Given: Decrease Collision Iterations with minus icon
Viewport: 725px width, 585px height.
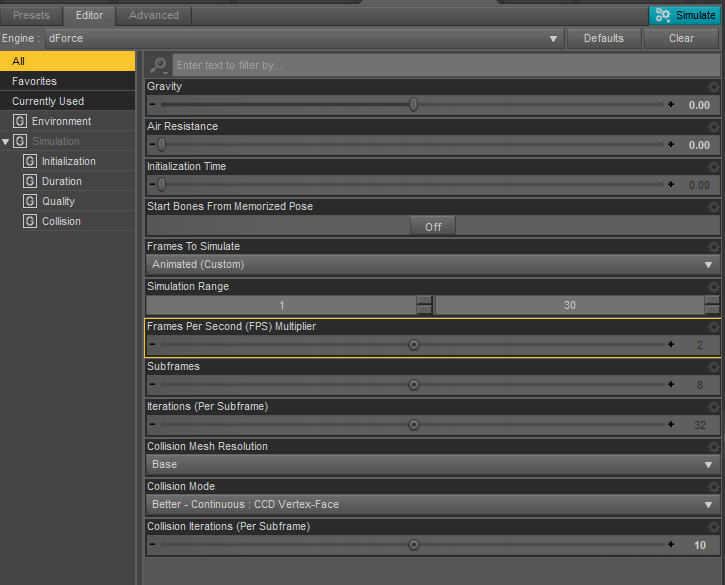Looking at the screenshot, I should pos(153,544).
